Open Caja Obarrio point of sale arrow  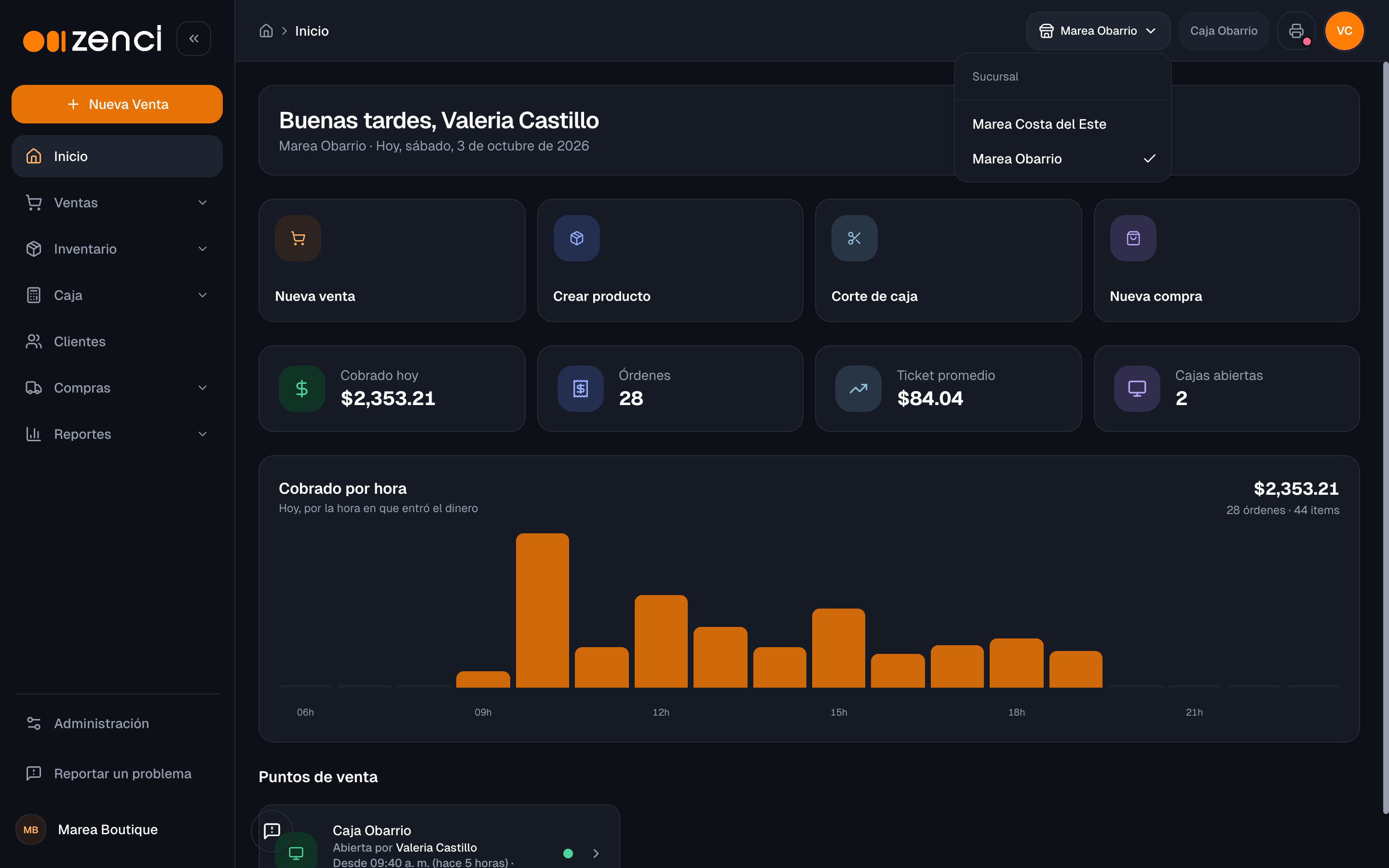pyautogui.click(x=596, y=854)
